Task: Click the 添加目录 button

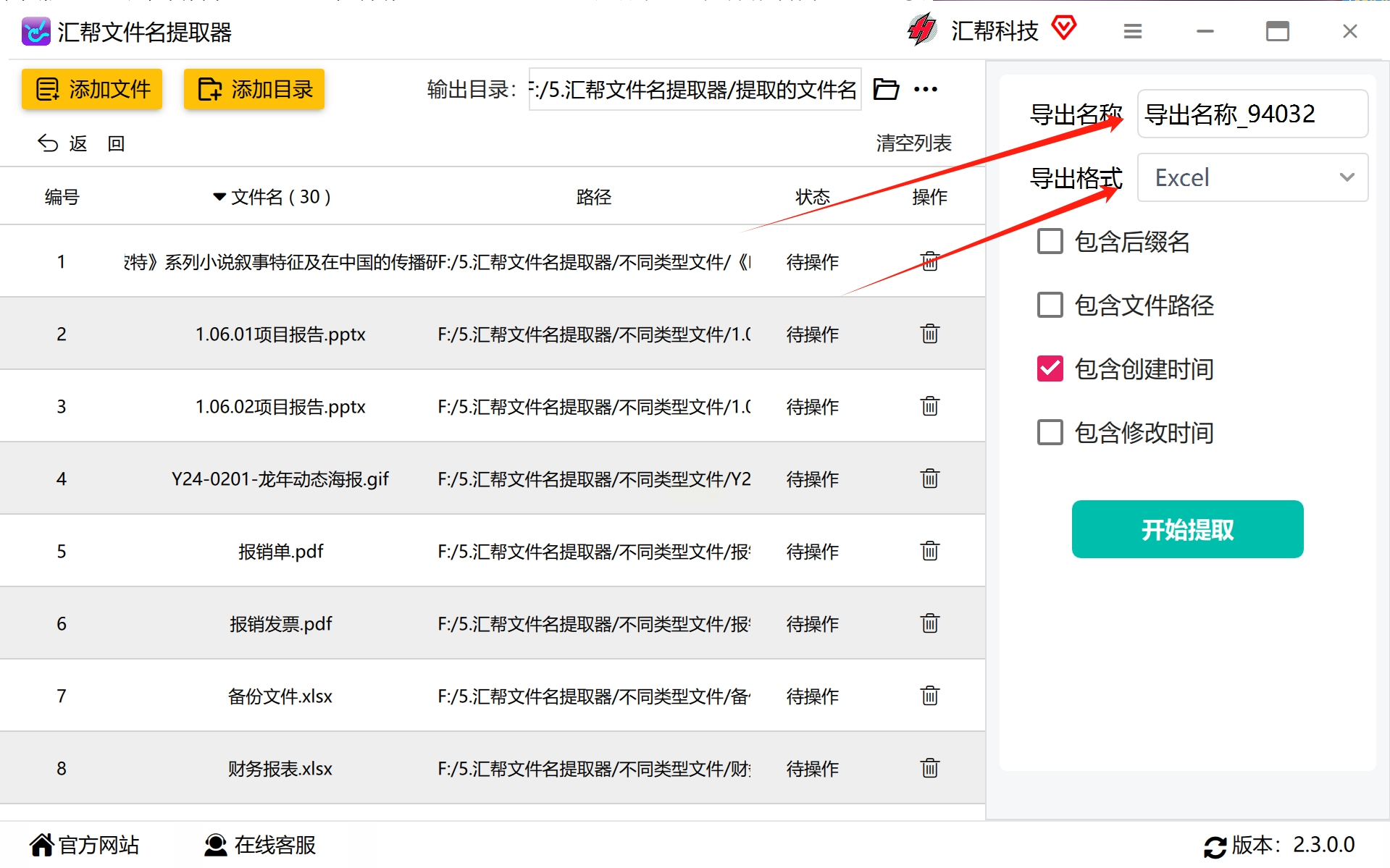Action: tap(254, 89)
